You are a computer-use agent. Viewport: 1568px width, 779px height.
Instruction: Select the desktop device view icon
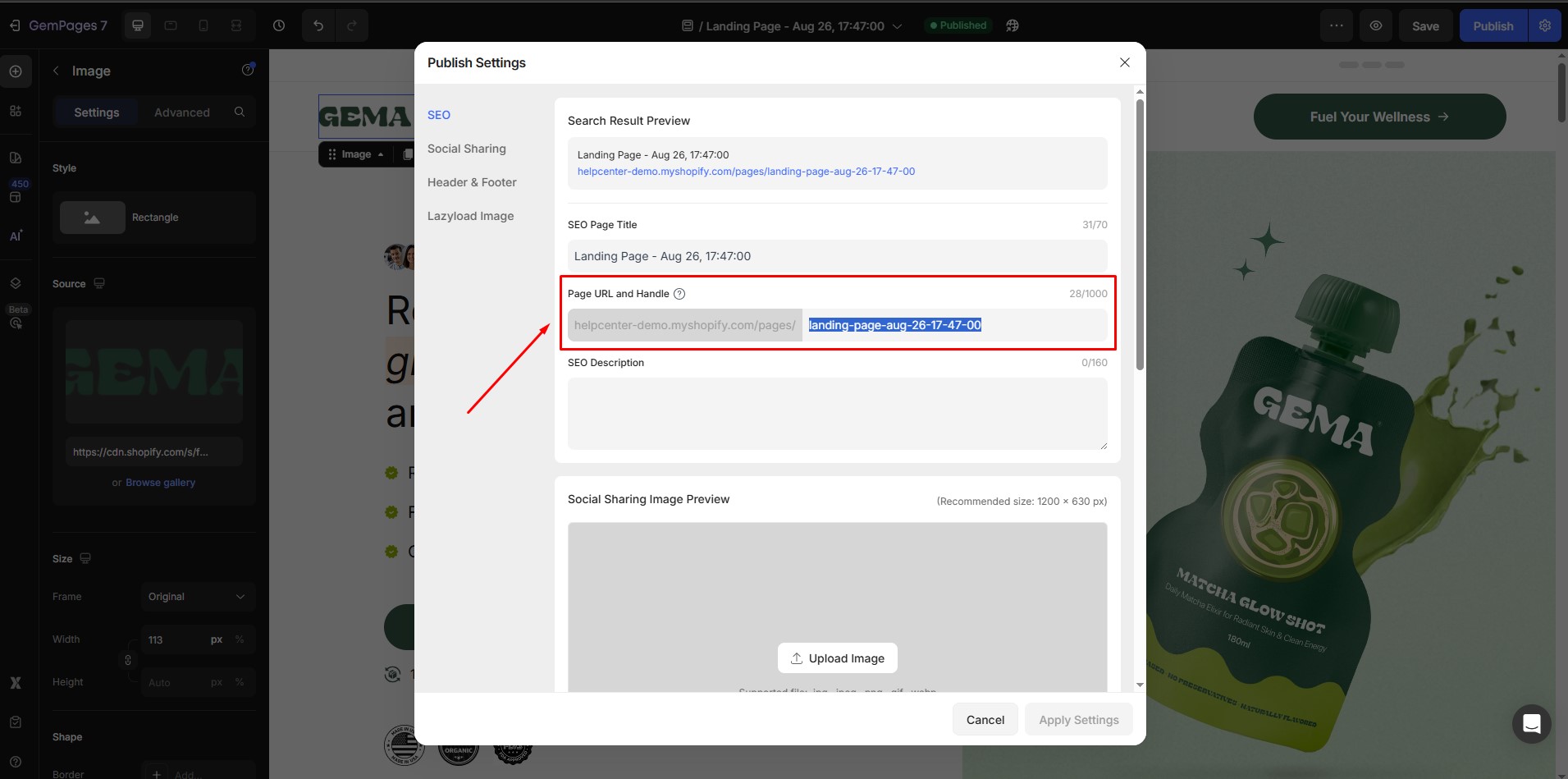pos(138,25)
